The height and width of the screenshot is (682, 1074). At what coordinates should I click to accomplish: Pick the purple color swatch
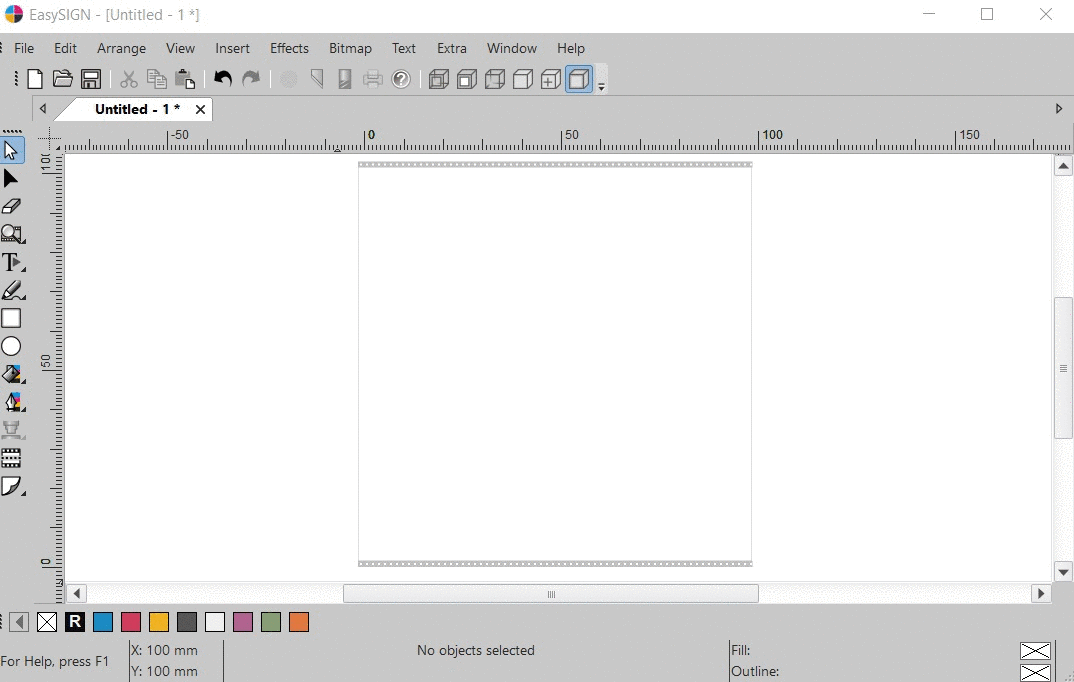tap(243, 622)
